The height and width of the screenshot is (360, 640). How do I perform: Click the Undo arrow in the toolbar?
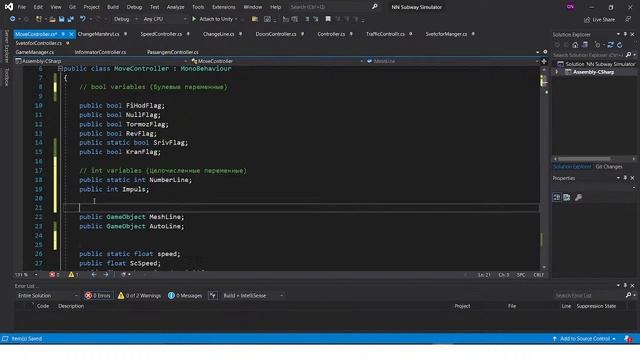[83, 19]
